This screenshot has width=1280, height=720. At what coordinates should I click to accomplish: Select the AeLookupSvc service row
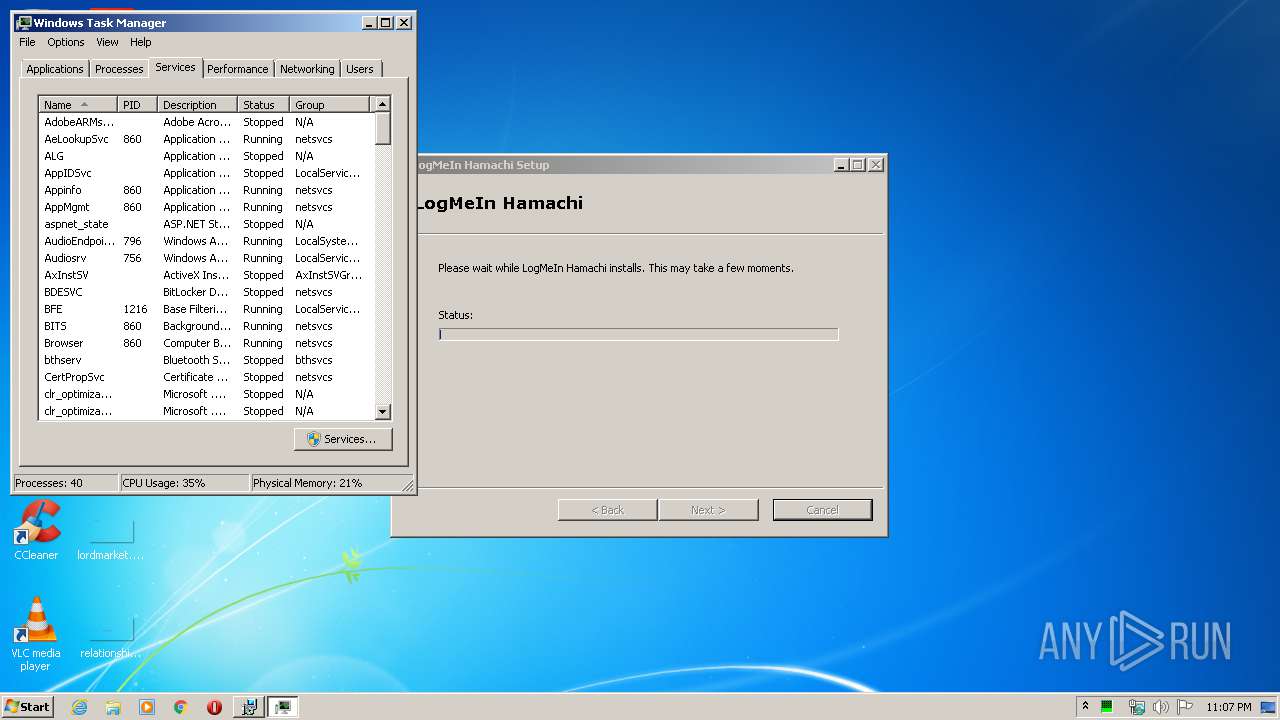point(206,139)
